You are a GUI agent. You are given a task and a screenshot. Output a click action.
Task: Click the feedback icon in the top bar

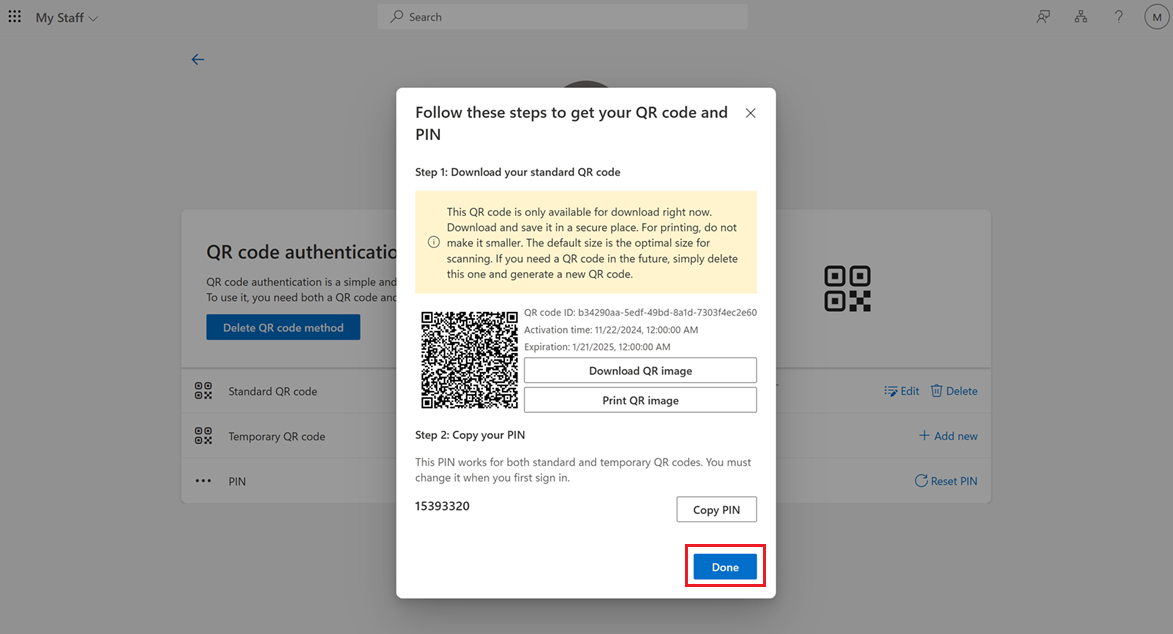(x=1043, y=16)
